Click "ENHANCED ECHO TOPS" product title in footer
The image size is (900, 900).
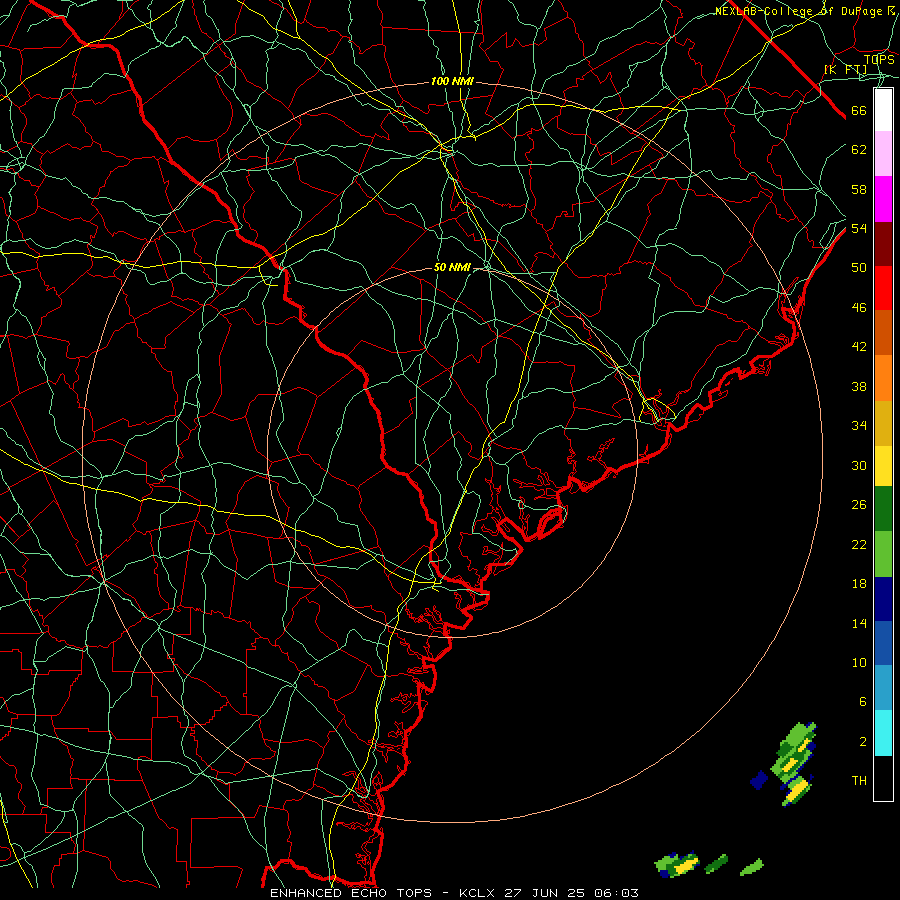(x=350, y=893)
